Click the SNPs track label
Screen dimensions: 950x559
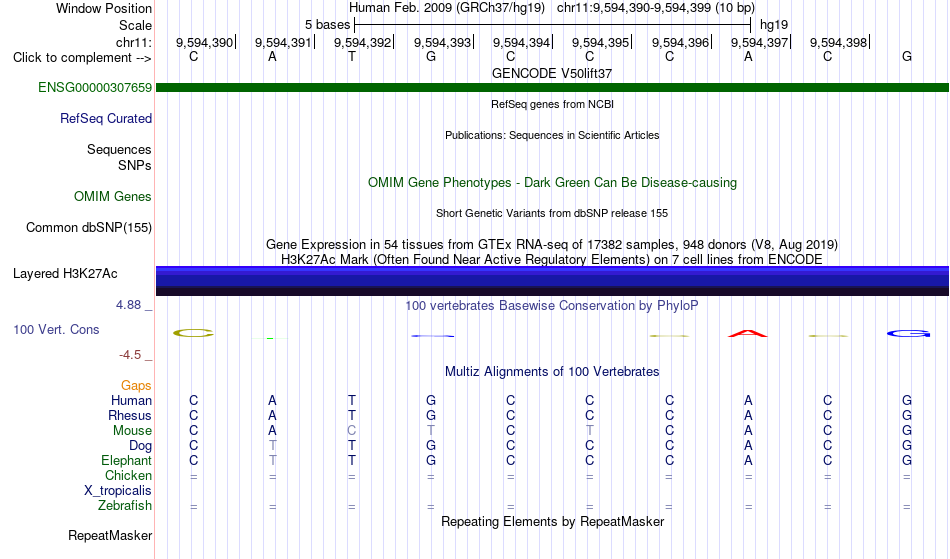coord(135,165)
